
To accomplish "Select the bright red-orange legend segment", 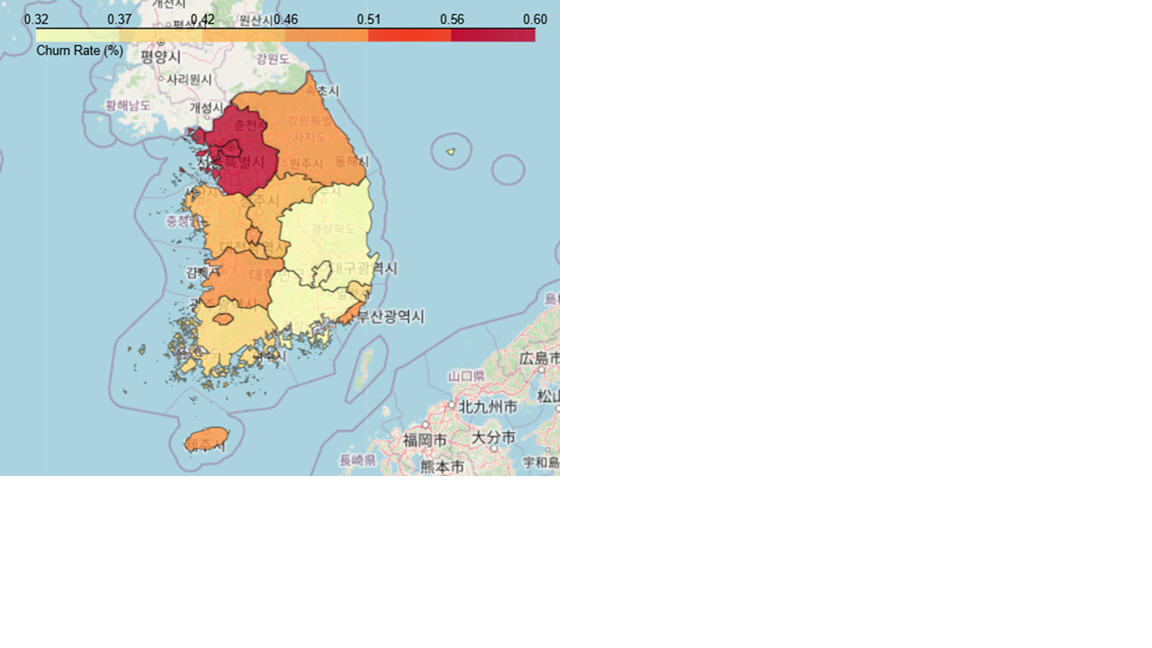I will [x=409, y=35].
